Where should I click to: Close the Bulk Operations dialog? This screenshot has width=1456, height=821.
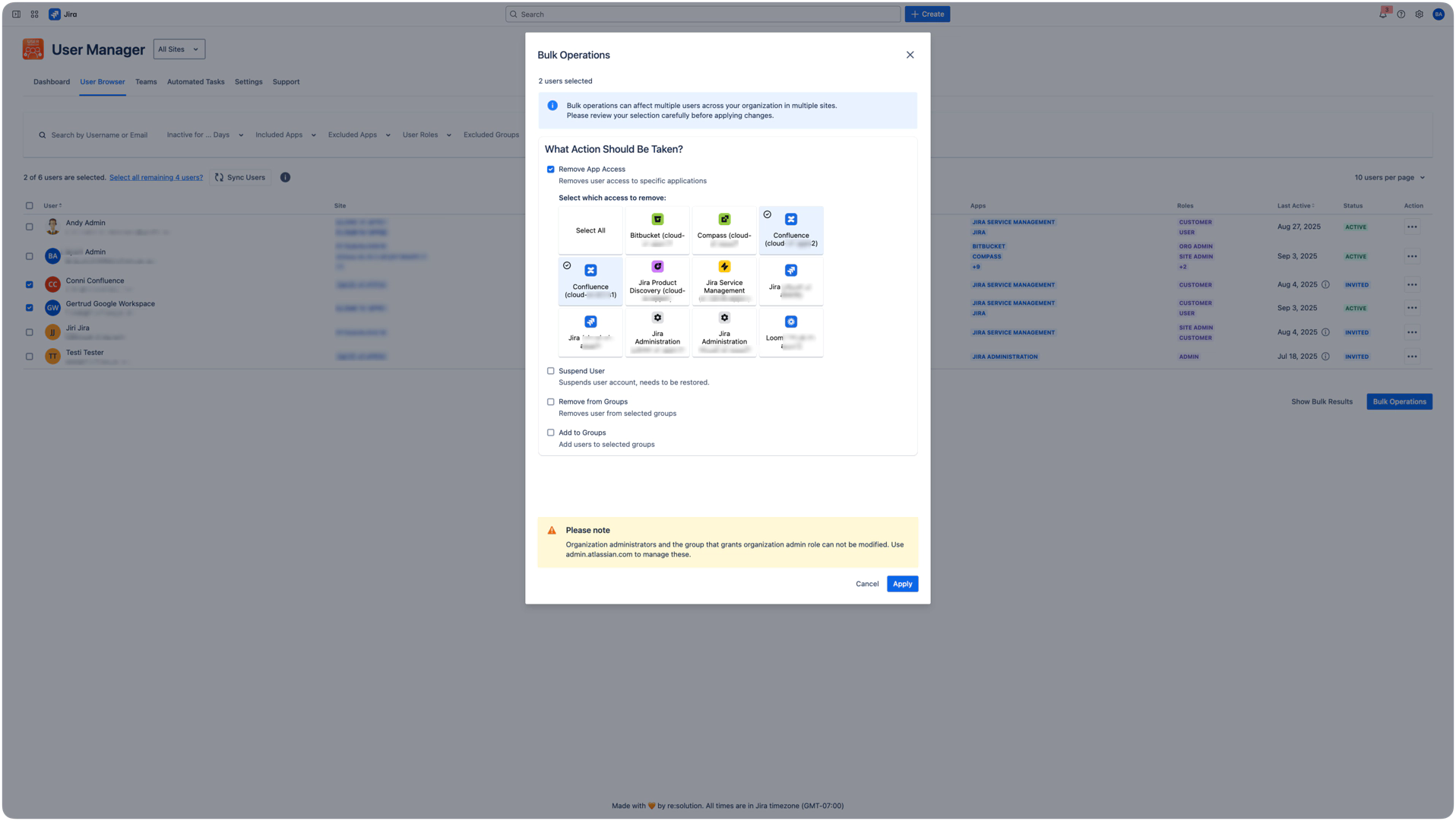point(910,55)
